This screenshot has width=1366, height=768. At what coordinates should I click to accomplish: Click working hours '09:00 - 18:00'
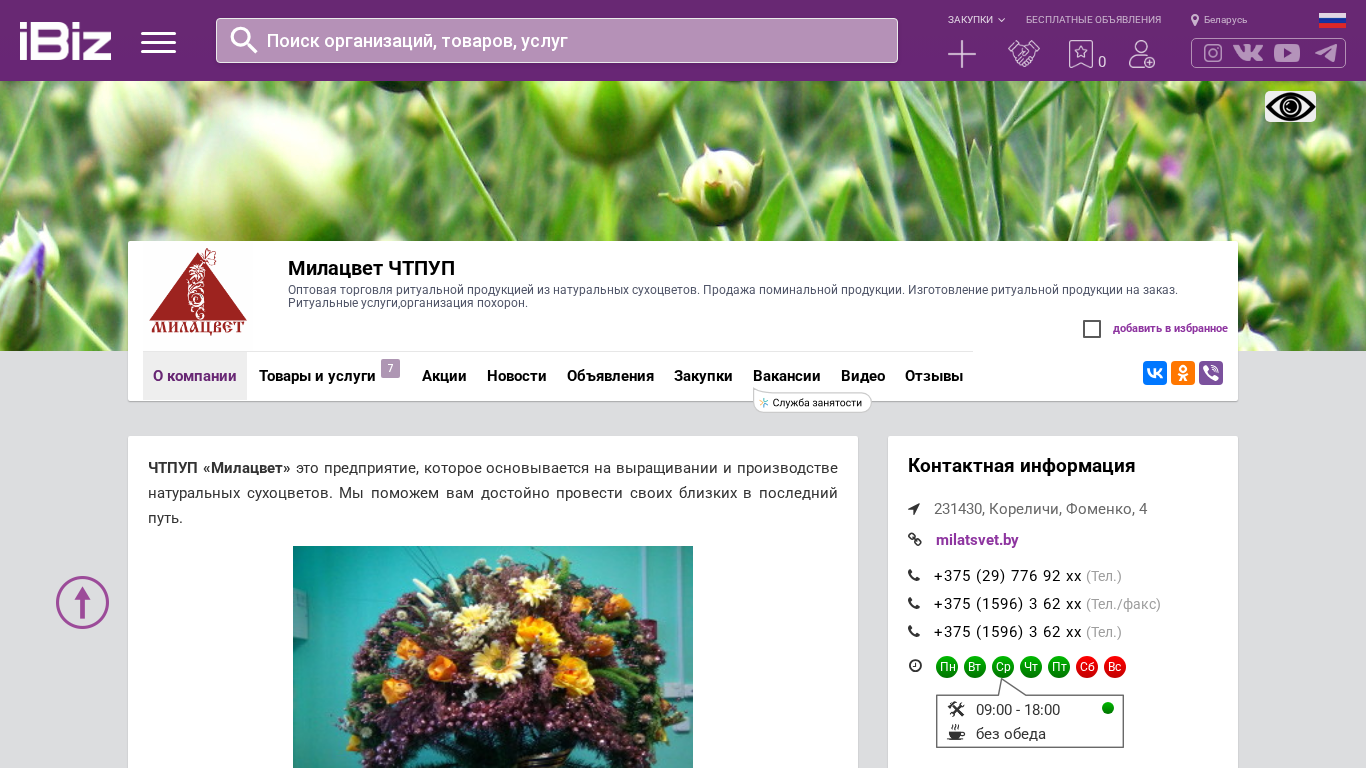point(1018,710)
